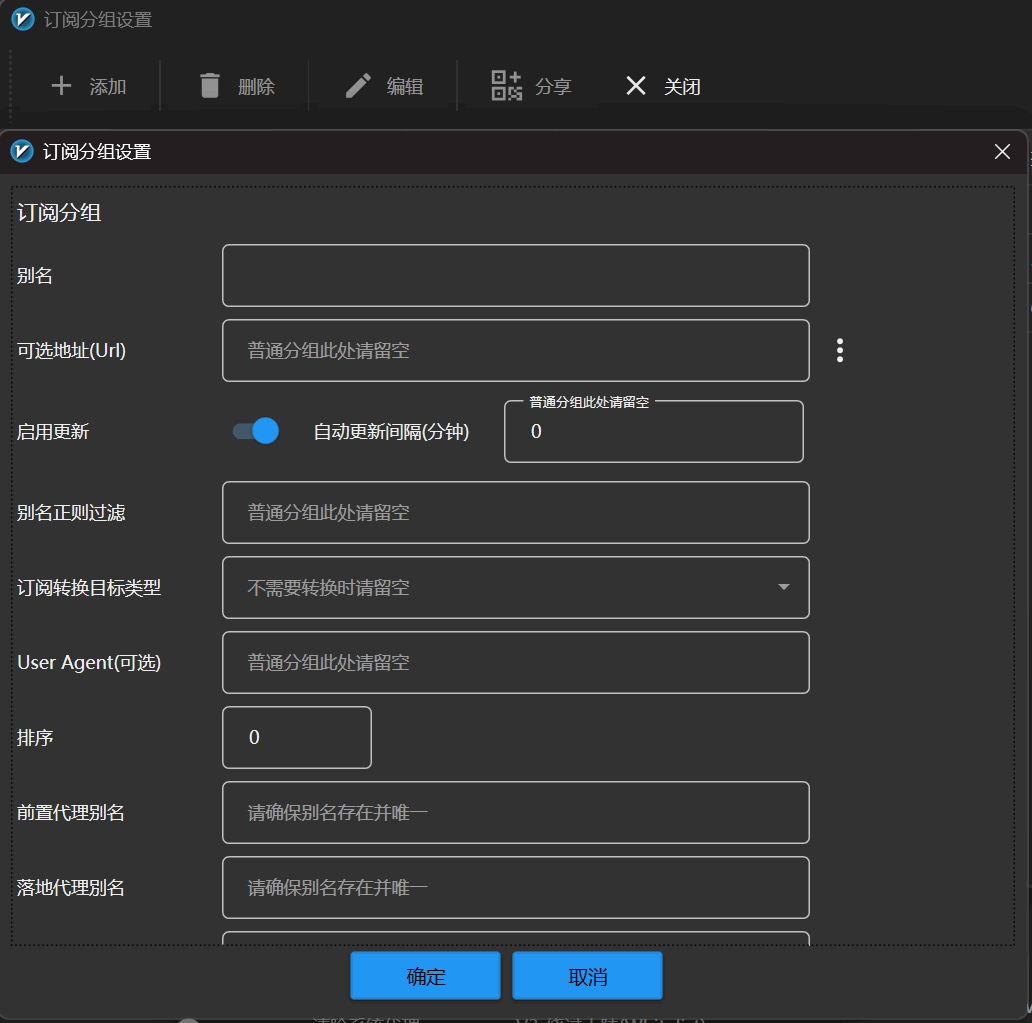1032x1023 pixels.
Task: Click the 确定 button
Action: point(425,976)
